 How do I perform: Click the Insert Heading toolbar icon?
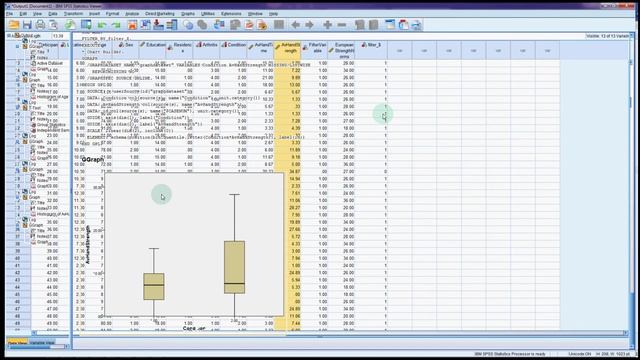390,25
